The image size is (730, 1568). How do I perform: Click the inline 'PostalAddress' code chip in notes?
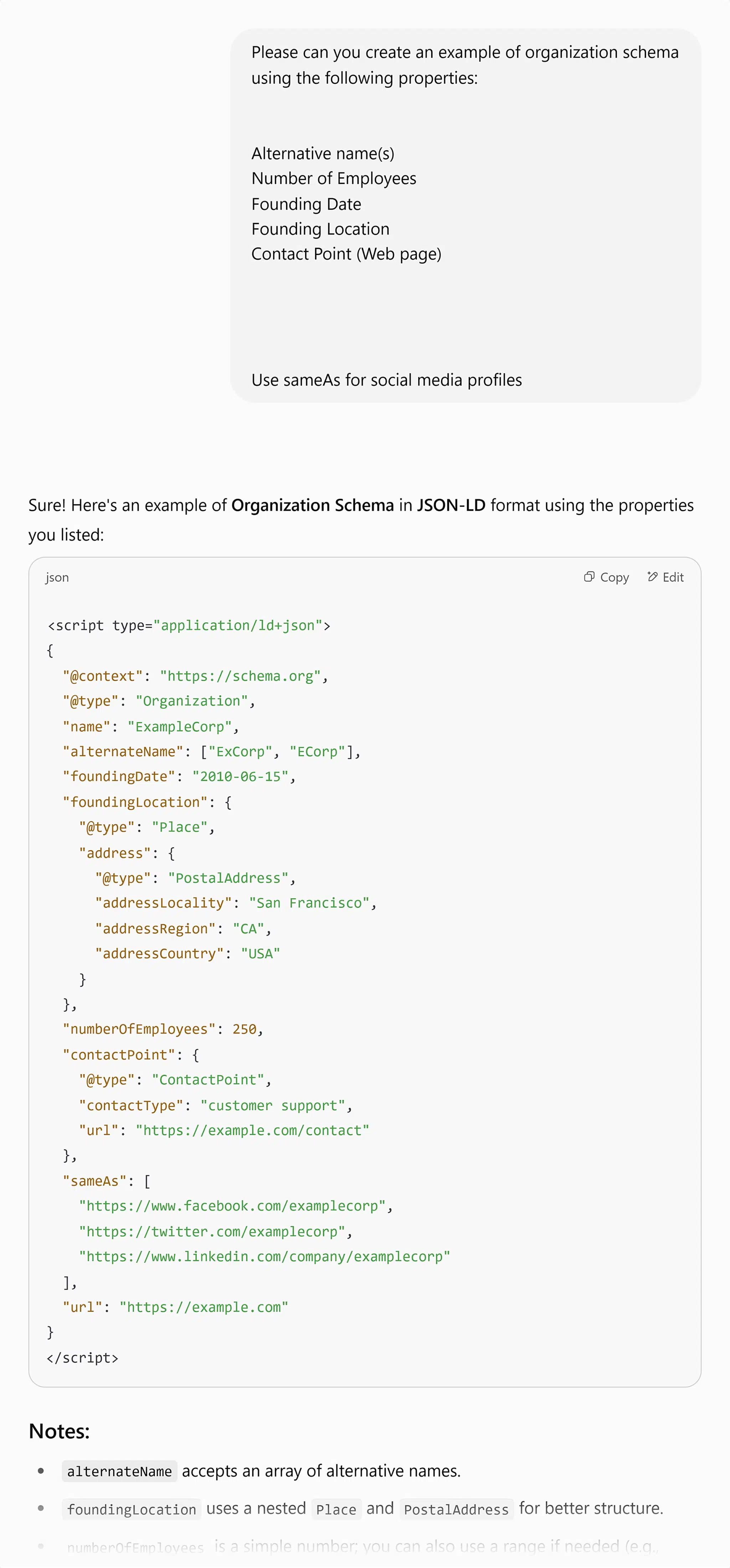pos(456,1509)
